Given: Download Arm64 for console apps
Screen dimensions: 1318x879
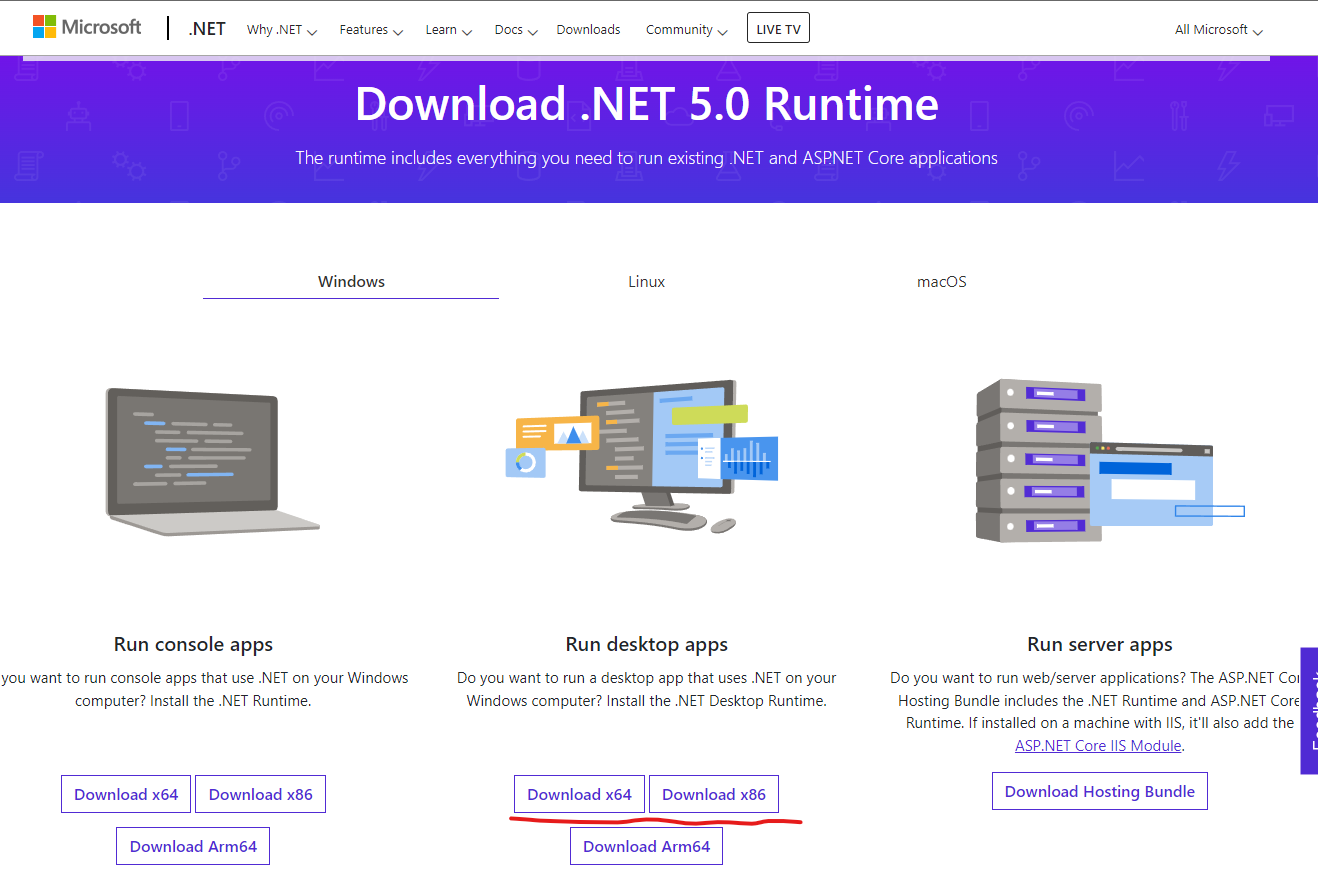Looking at the screenshot, I should pos(193,847).
